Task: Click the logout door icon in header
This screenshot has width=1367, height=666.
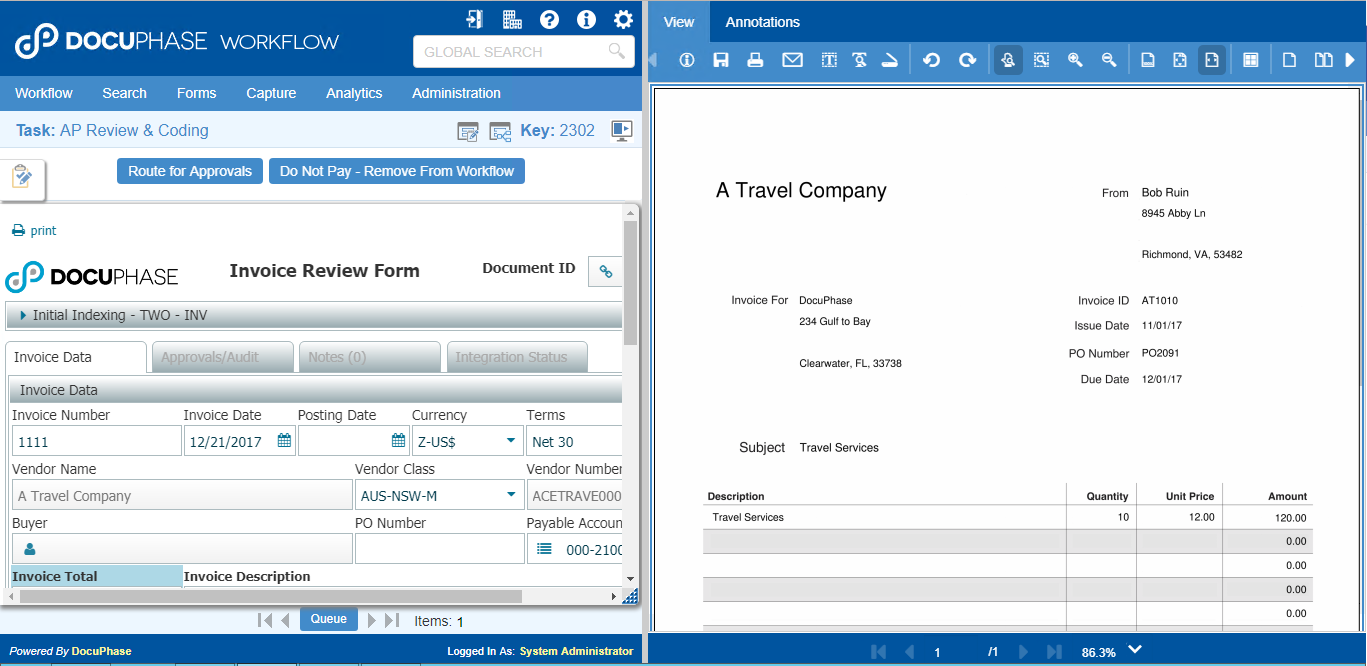Action: point(475,19)
